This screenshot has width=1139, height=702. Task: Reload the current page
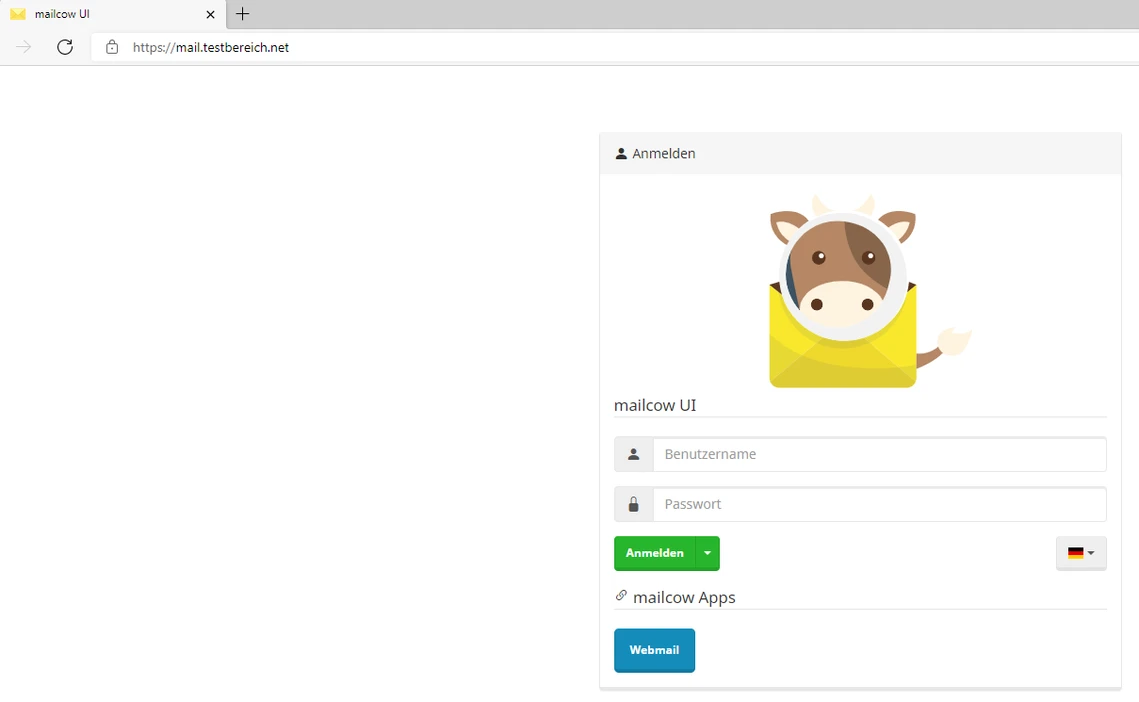coord(65,47)
